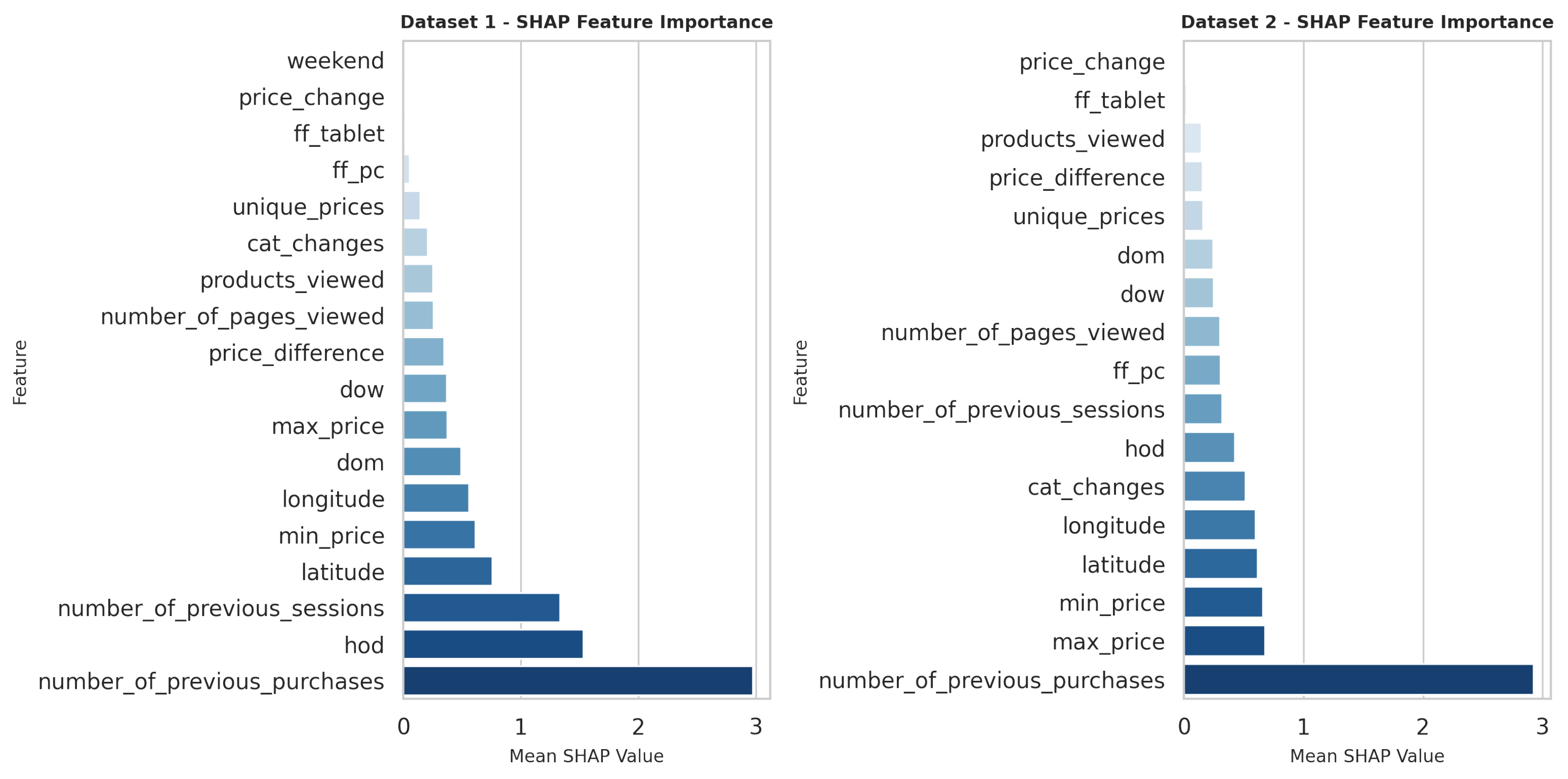Click the min_price bar in Dataset 1
1568x779 pixels.
coord(438,535)
